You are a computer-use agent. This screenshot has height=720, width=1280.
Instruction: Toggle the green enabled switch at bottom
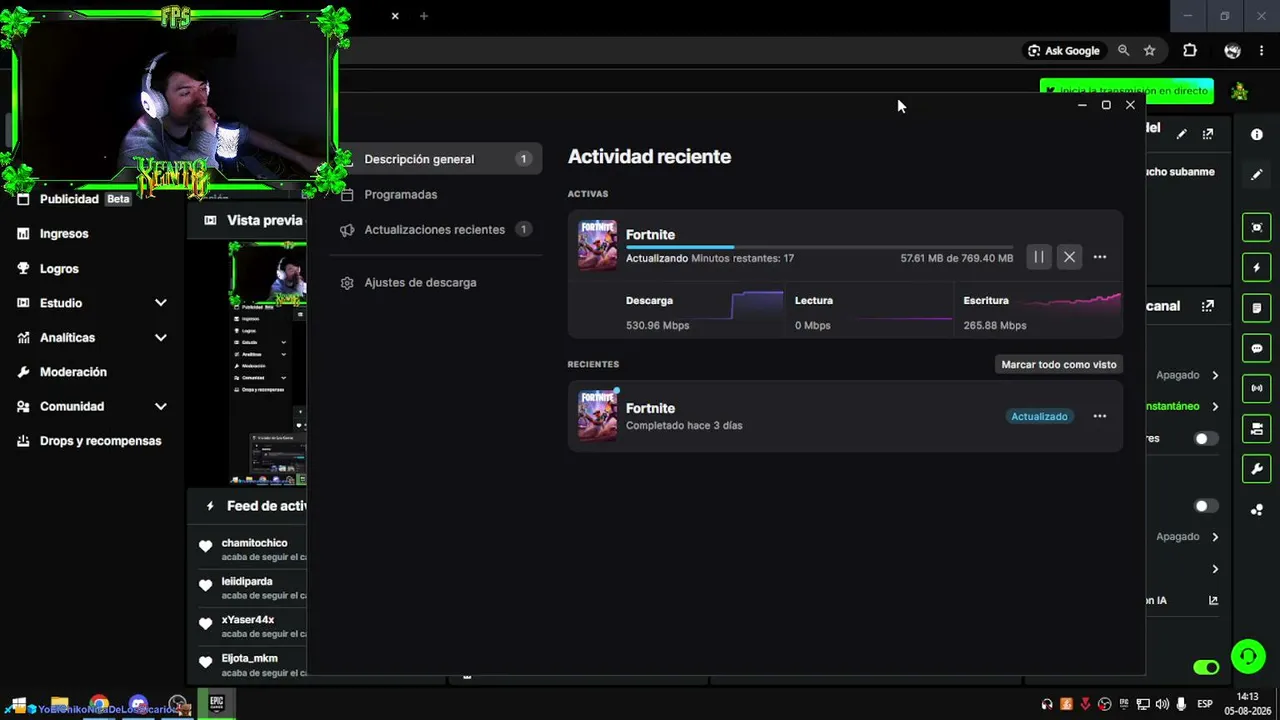coord(1207,667)
